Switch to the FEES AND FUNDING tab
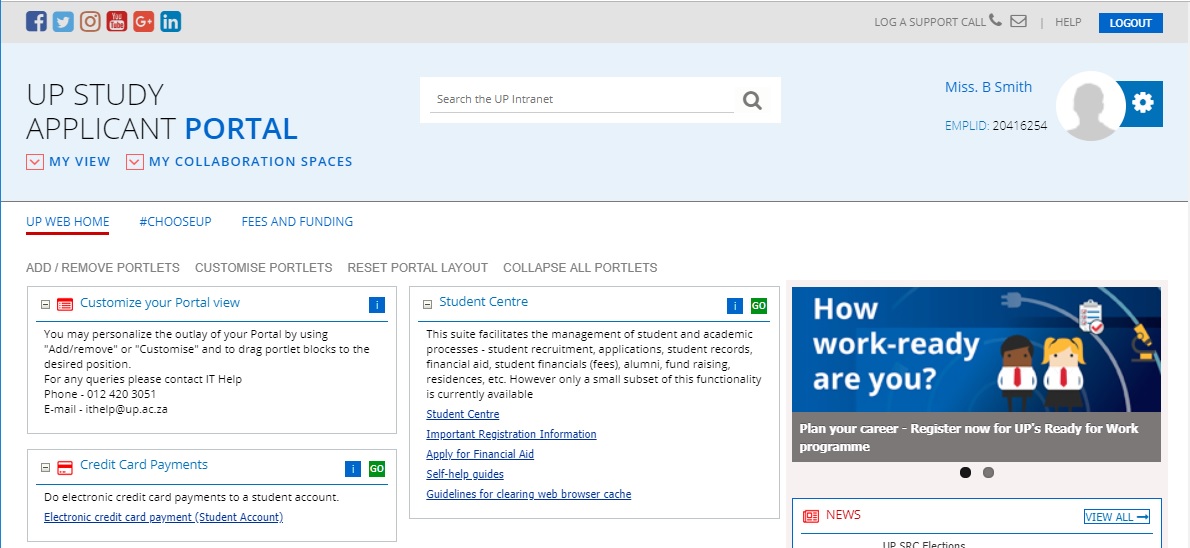 pyautogui.click(x=297, y=222)
